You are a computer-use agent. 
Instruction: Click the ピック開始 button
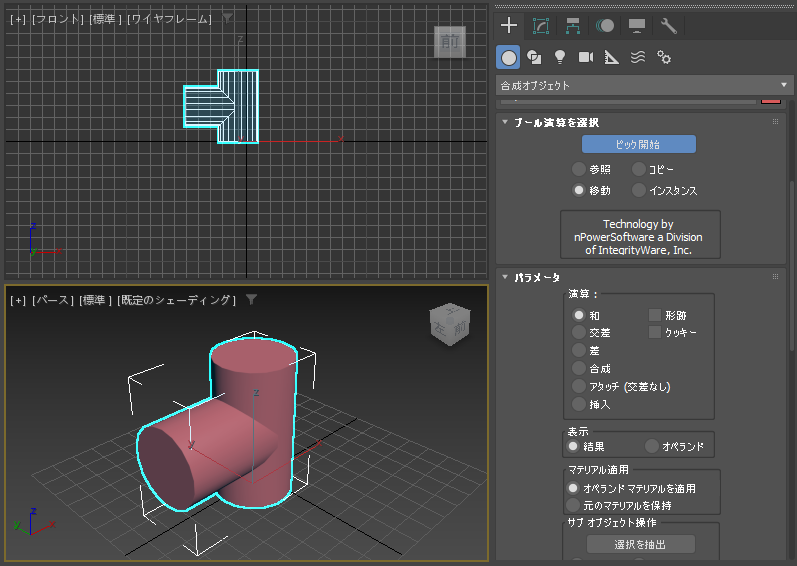pos(638,144)
